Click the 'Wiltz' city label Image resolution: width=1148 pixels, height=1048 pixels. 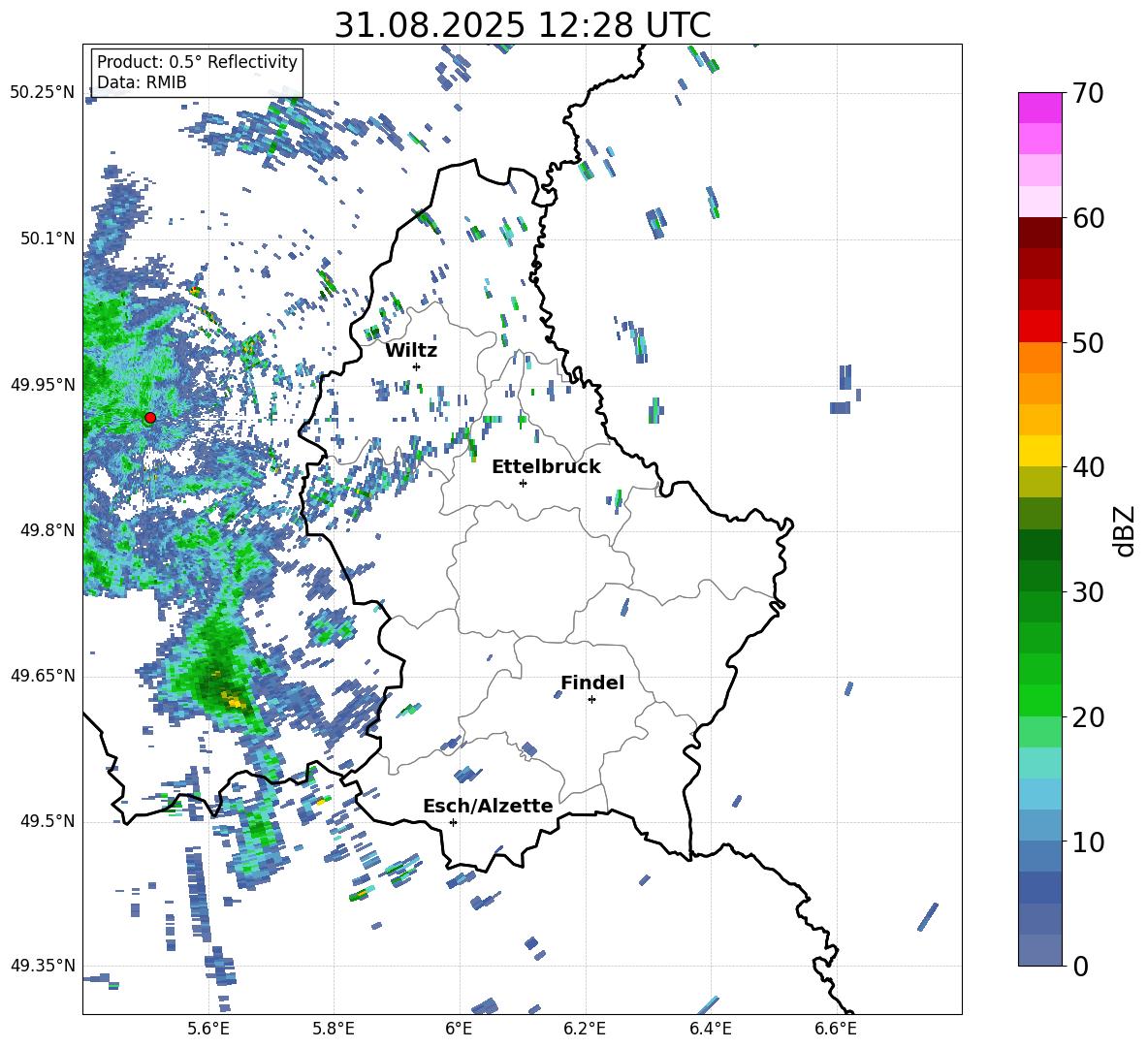pyautogui.click(x=411, y=351)
